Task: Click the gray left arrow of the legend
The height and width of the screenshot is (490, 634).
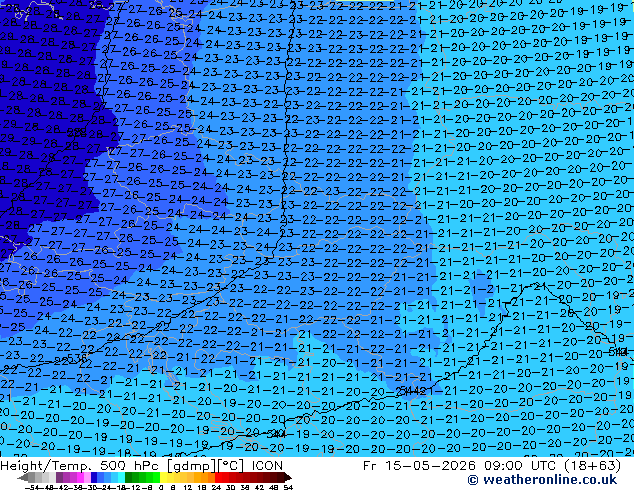Action: click(23, 477)
